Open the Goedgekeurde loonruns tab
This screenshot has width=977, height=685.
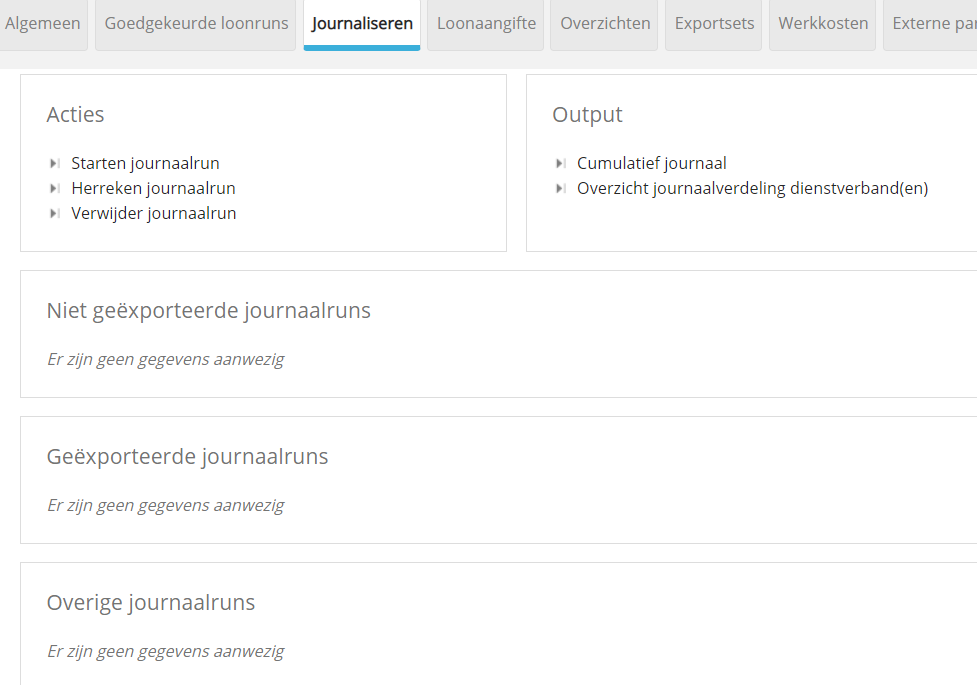click(196, 24)
